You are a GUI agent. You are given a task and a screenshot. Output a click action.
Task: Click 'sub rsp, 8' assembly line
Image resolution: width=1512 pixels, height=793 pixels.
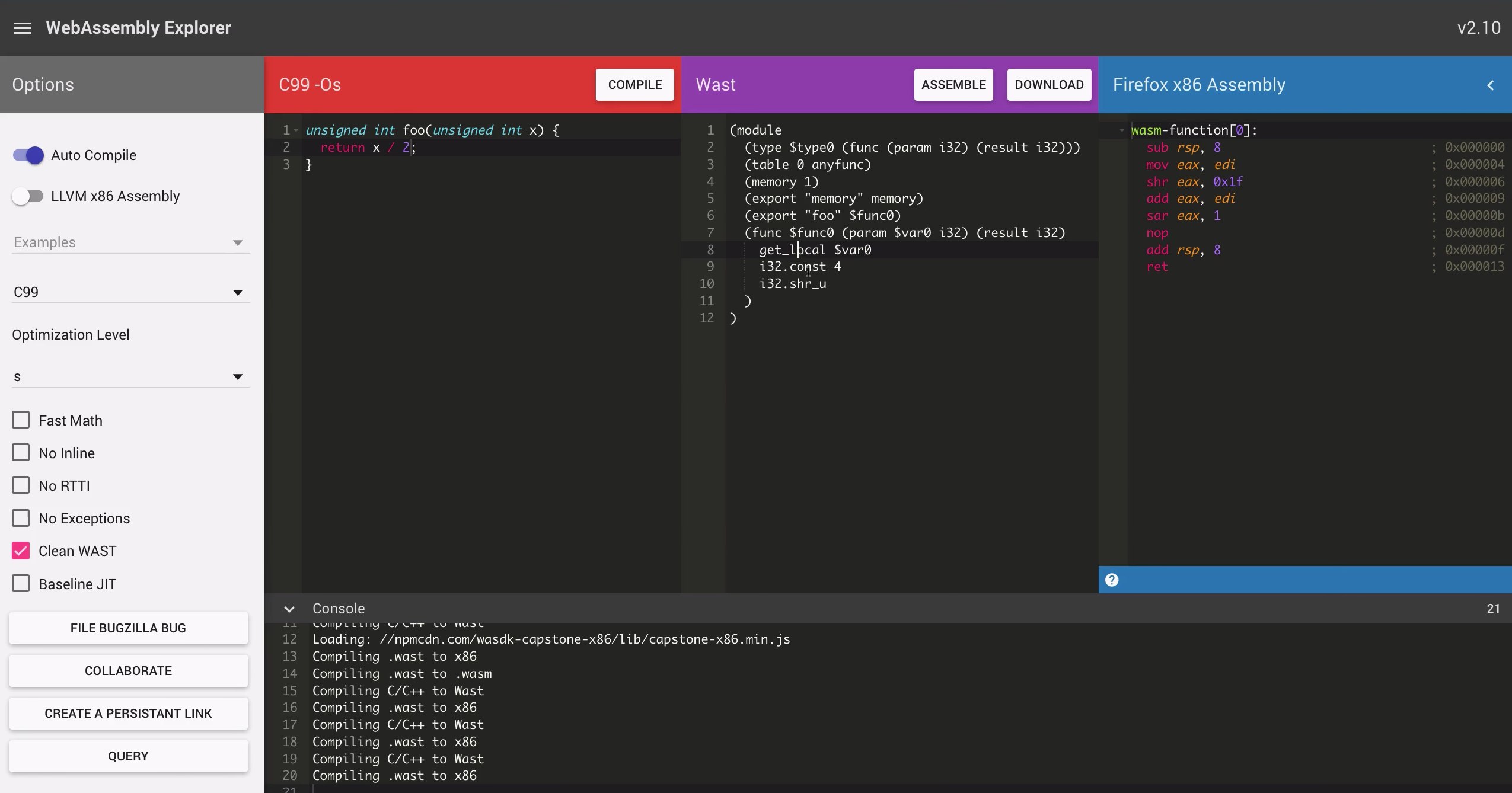pos(1183,148)
